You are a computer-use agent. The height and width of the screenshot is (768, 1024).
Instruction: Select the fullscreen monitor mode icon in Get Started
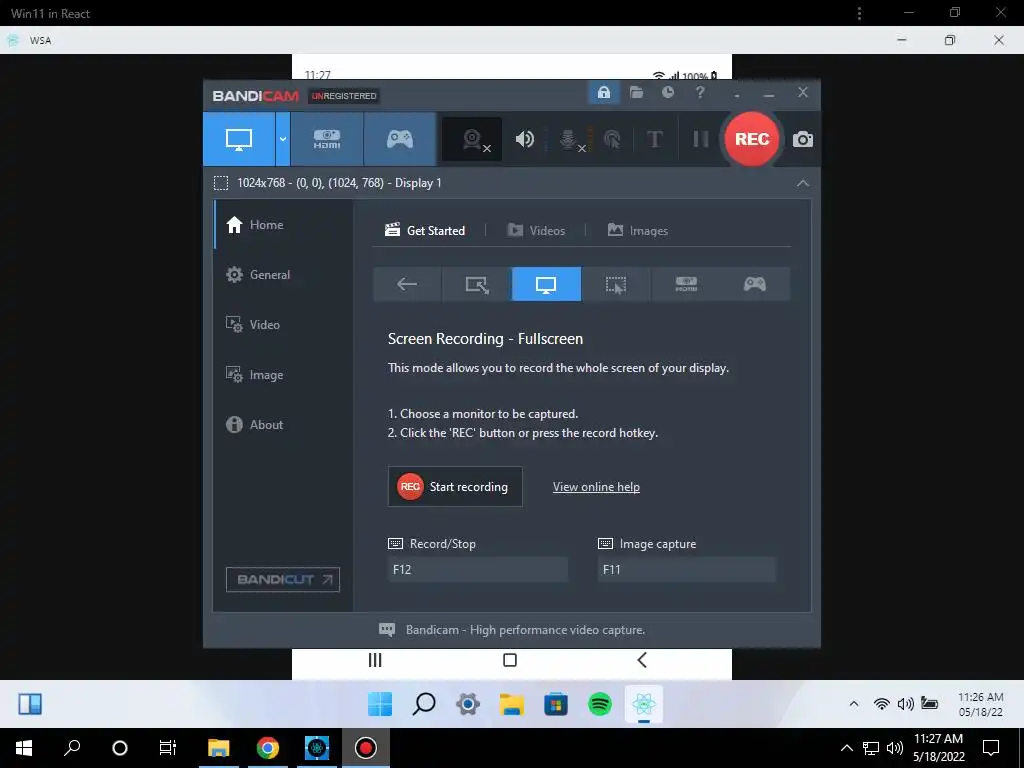546,284
